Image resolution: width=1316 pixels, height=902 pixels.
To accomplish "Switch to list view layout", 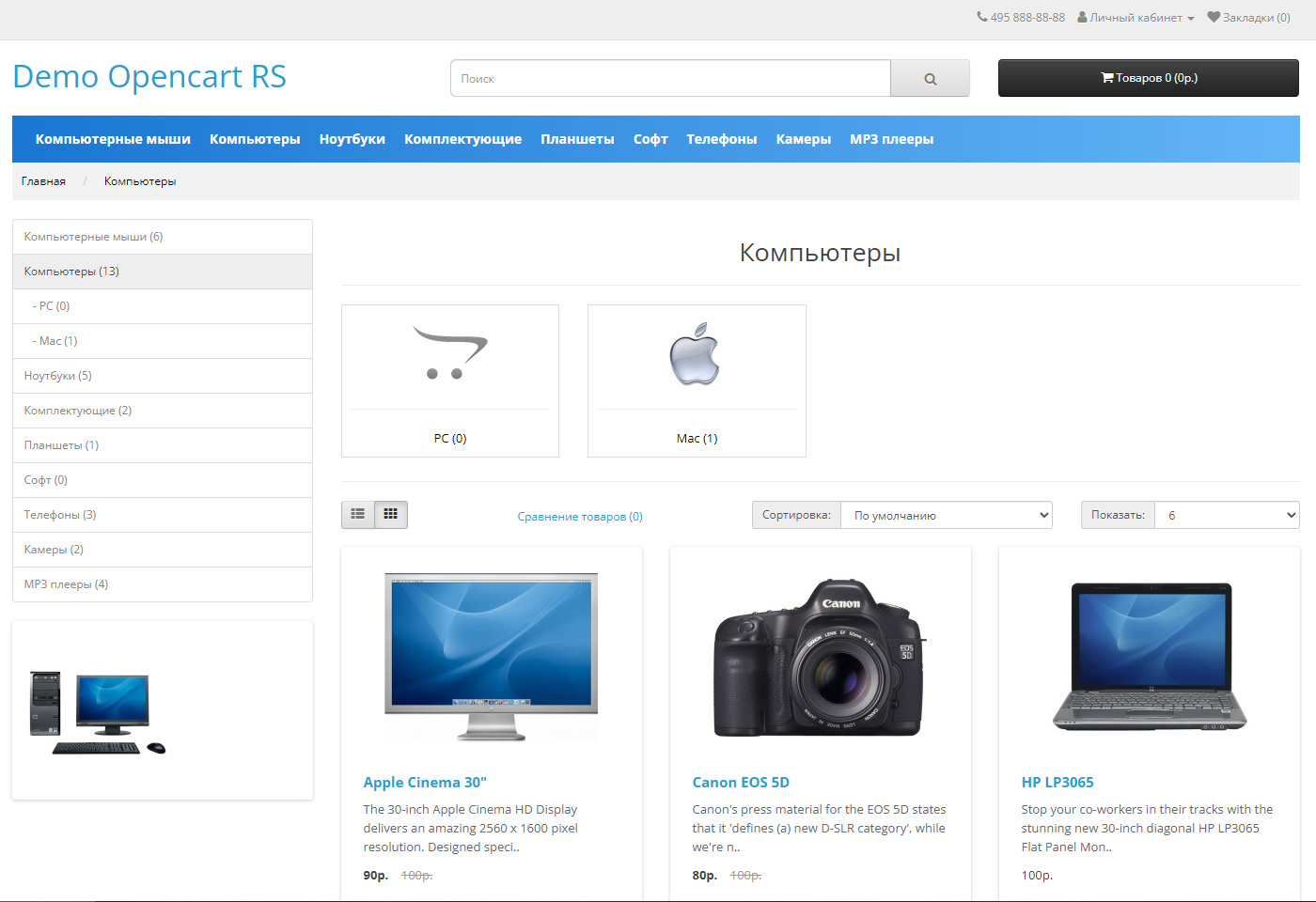I will (x=358, y=514).
